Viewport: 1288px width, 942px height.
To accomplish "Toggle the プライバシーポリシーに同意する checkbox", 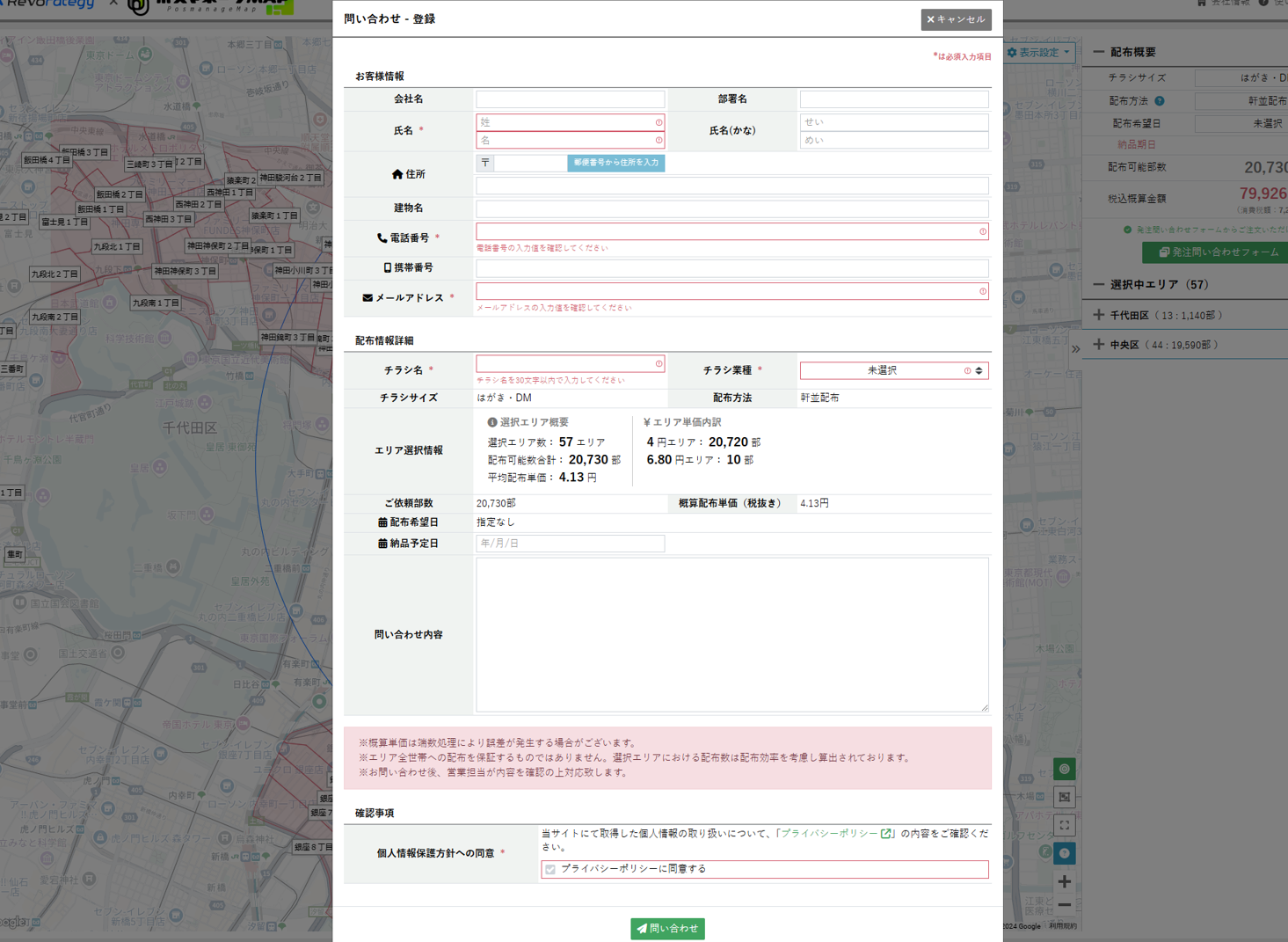I will 550,869.
